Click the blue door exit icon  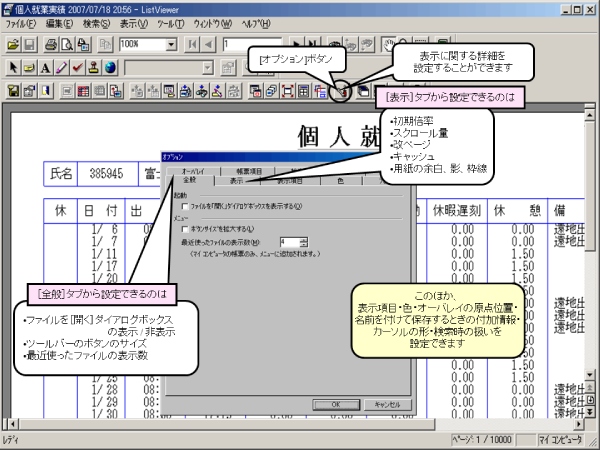(46, 91)
